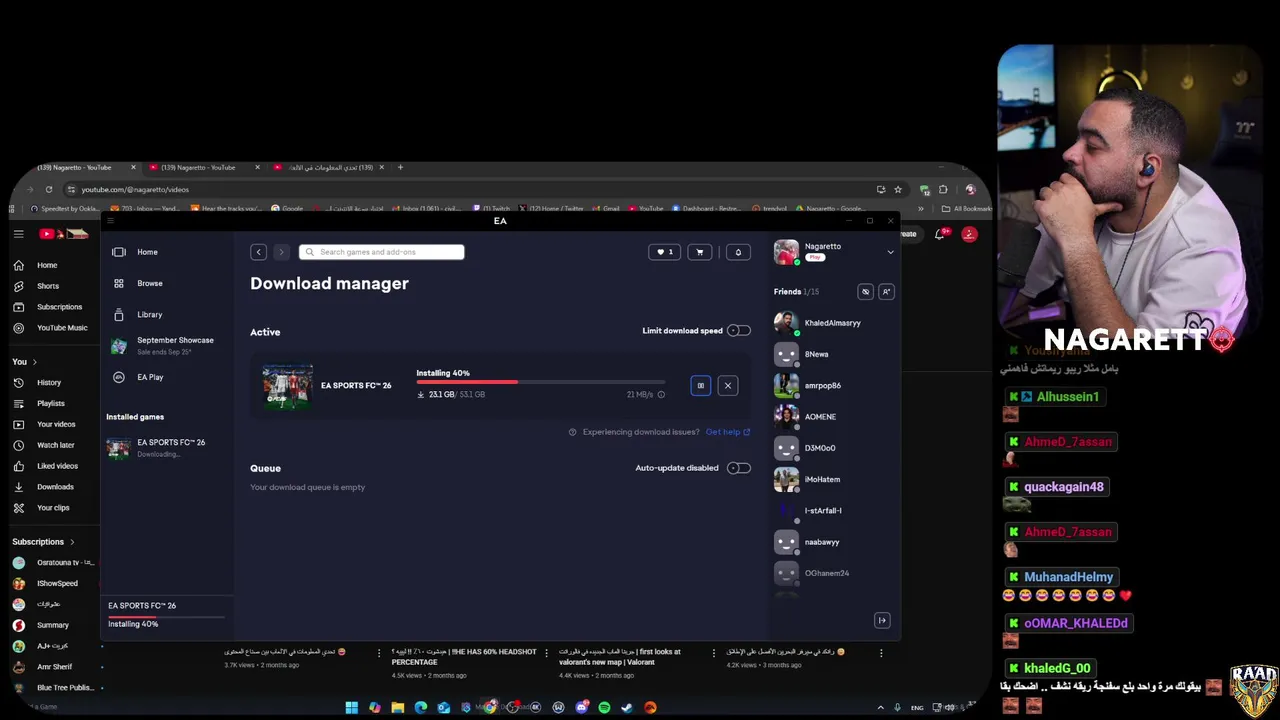
Task: Cancel the EA SPORTS FC 26 download
Action: pos(727,385)
